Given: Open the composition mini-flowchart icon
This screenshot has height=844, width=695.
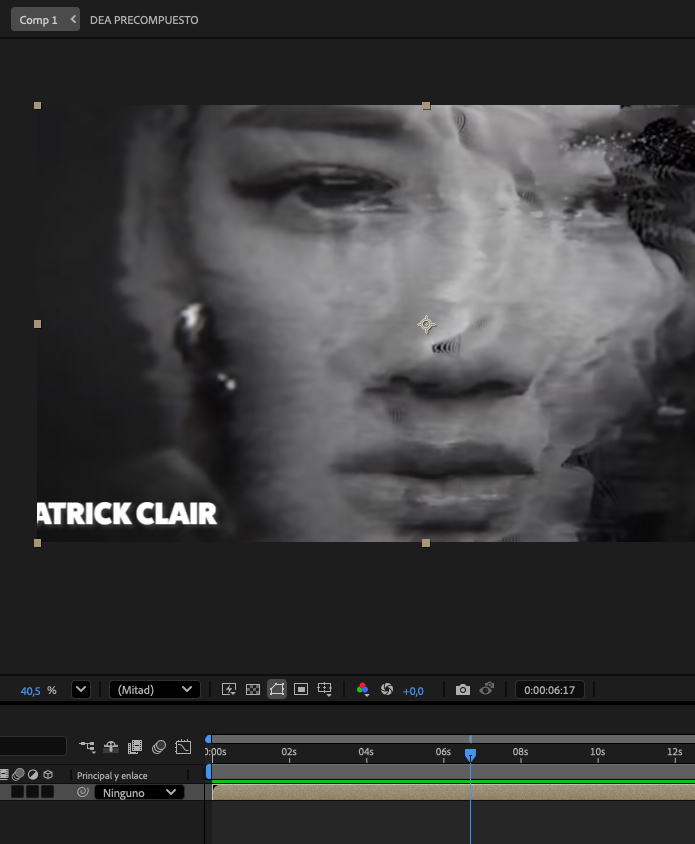Looking at the screenshot, I should (87, 747).
